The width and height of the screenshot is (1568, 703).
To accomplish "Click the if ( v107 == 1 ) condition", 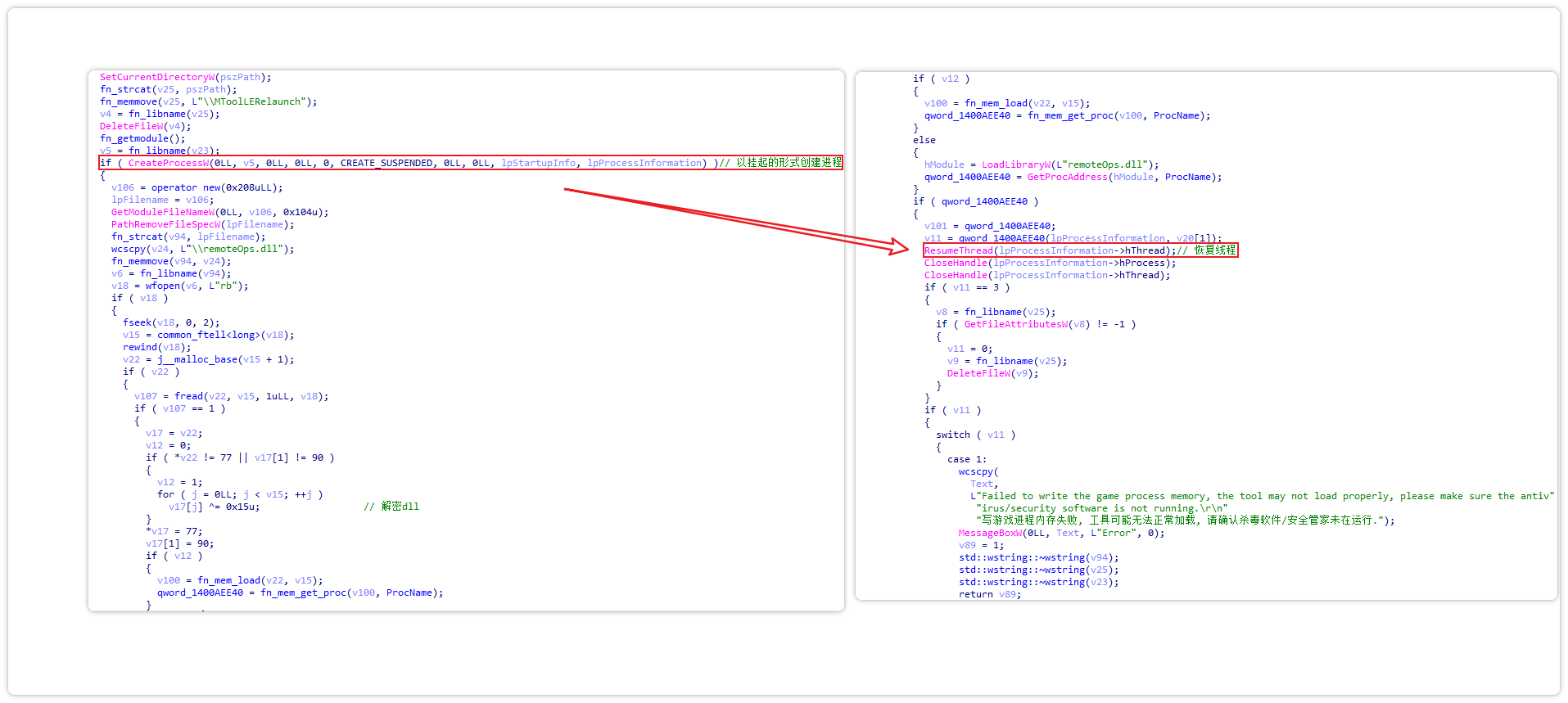I will 179,408.
